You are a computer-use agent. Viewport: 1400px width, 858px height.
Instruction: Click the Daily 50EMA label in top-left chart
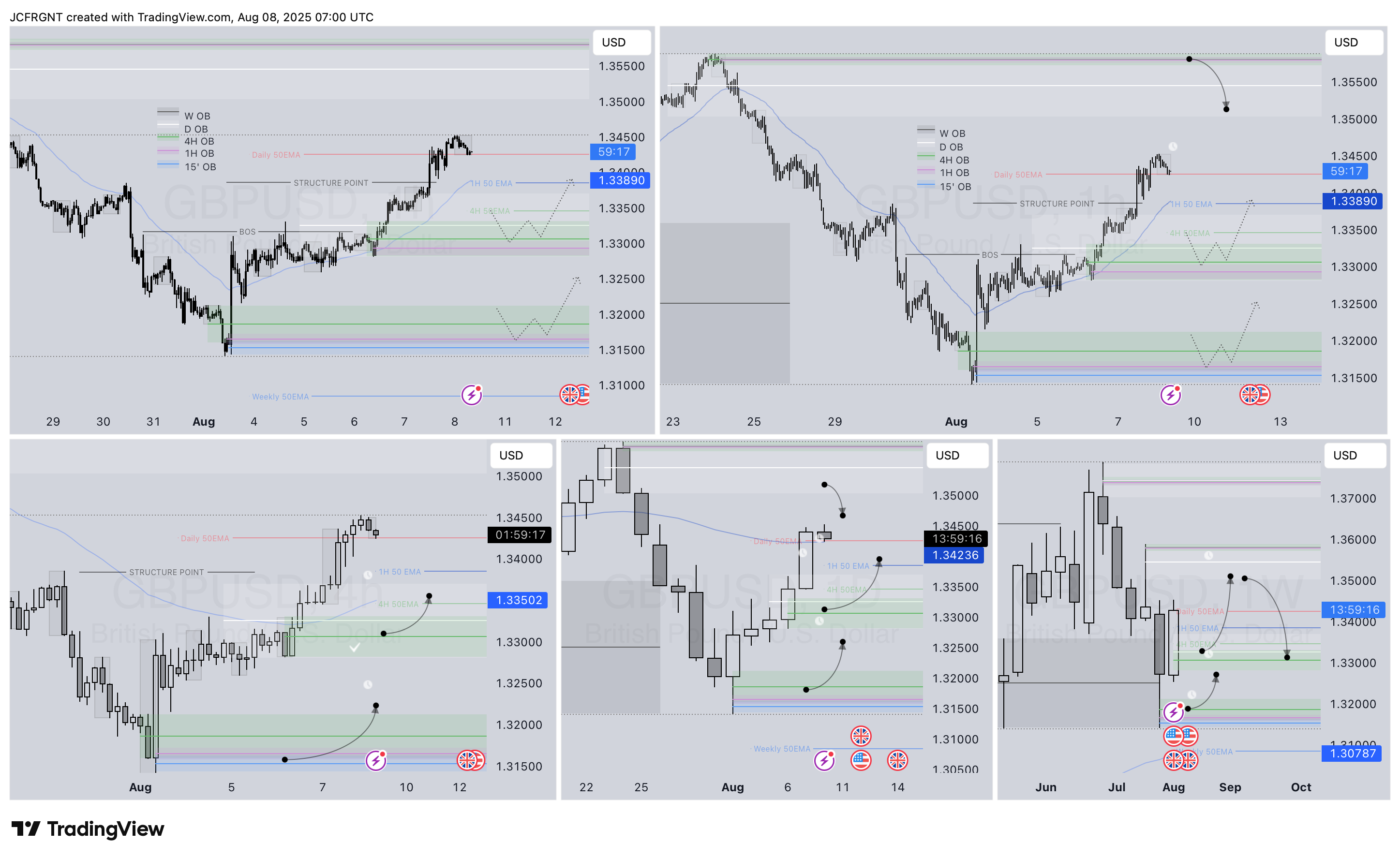(276, 155)
